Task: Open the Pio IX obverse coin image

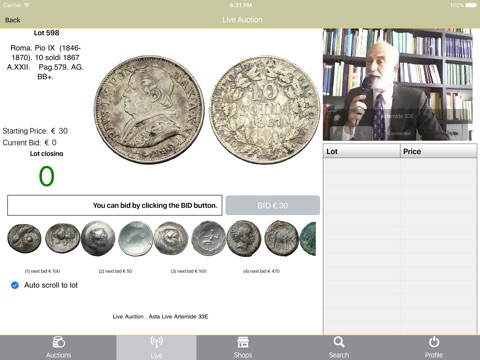Action: [x=149, y=109]
